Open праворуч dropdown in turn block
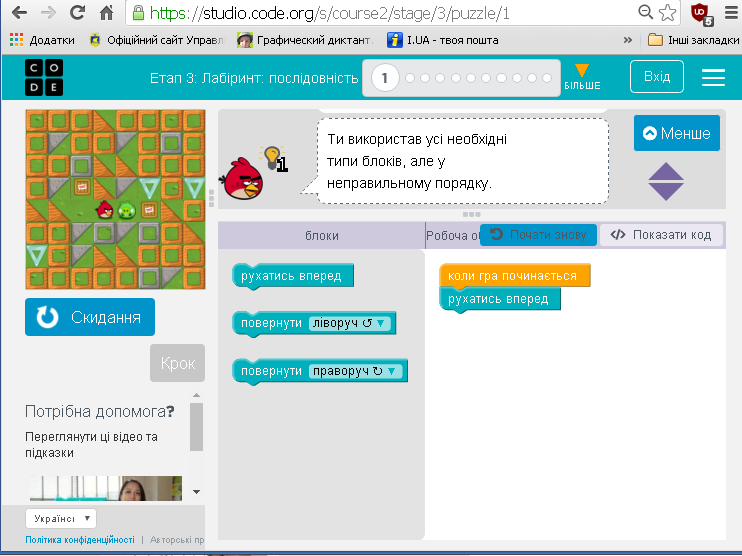Image resolution: width=742 pixels, height=556 pixels. coord(357,371)
